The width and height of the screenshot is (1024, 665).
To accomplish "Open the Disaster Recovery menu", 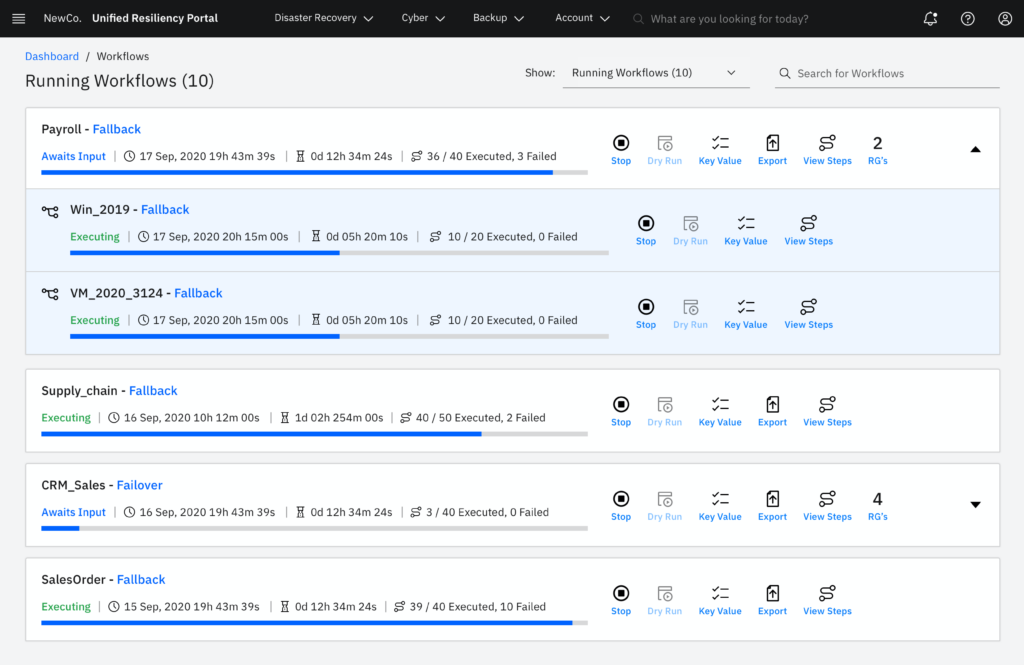I will (323, 19).
